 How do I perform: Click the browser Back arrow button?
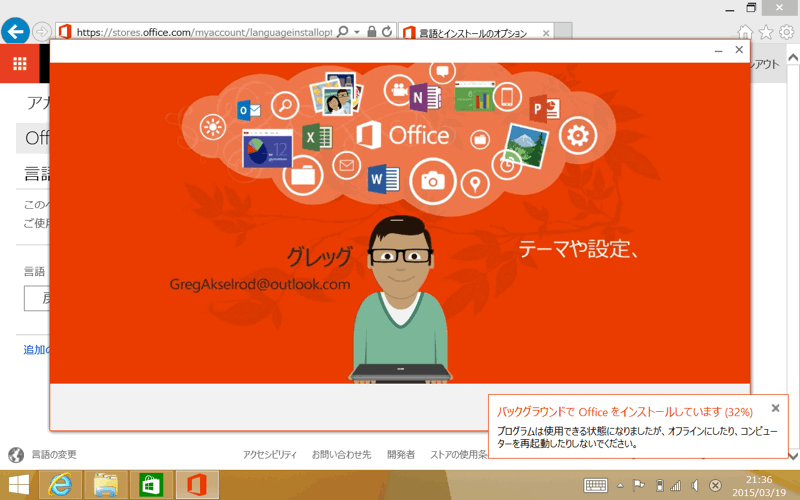pyautogui.click(x=15, y=32)
